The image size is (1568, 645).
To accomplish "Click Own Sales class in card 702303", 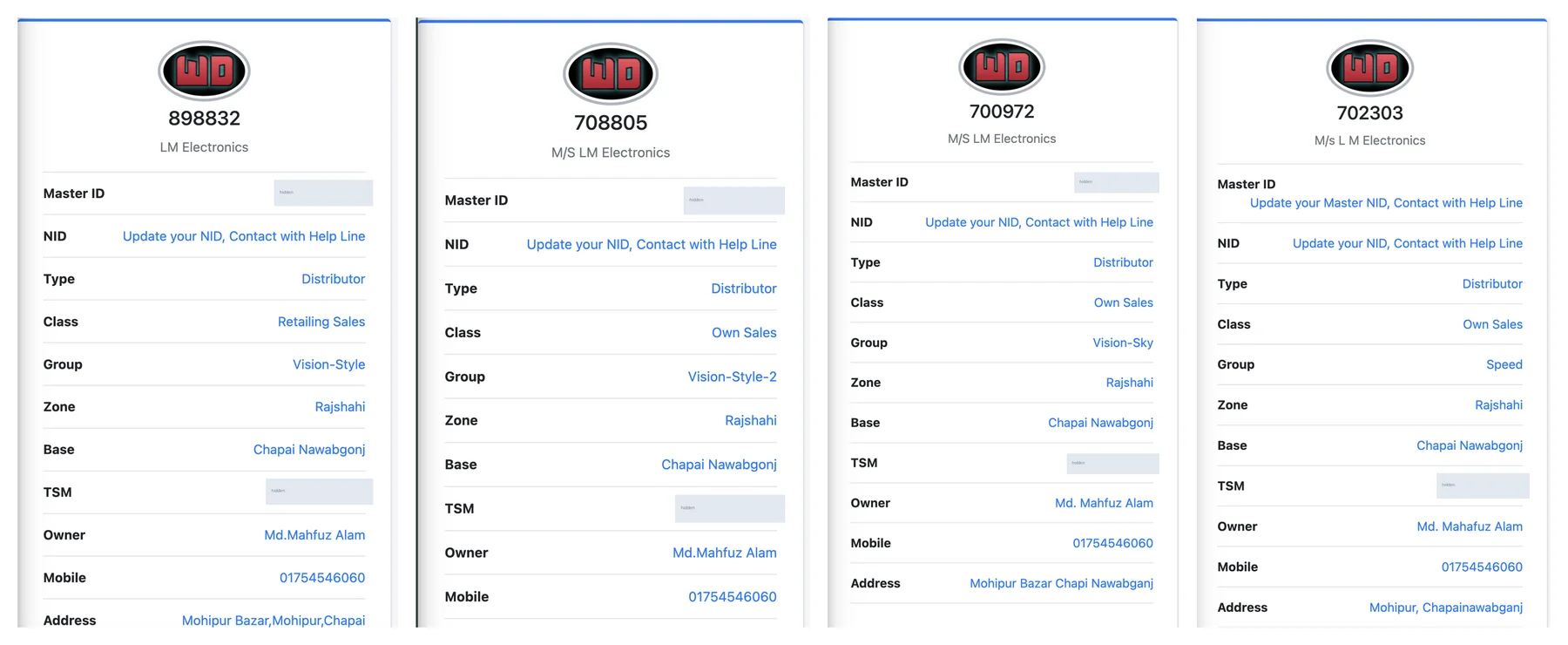I will [1493, 324].
